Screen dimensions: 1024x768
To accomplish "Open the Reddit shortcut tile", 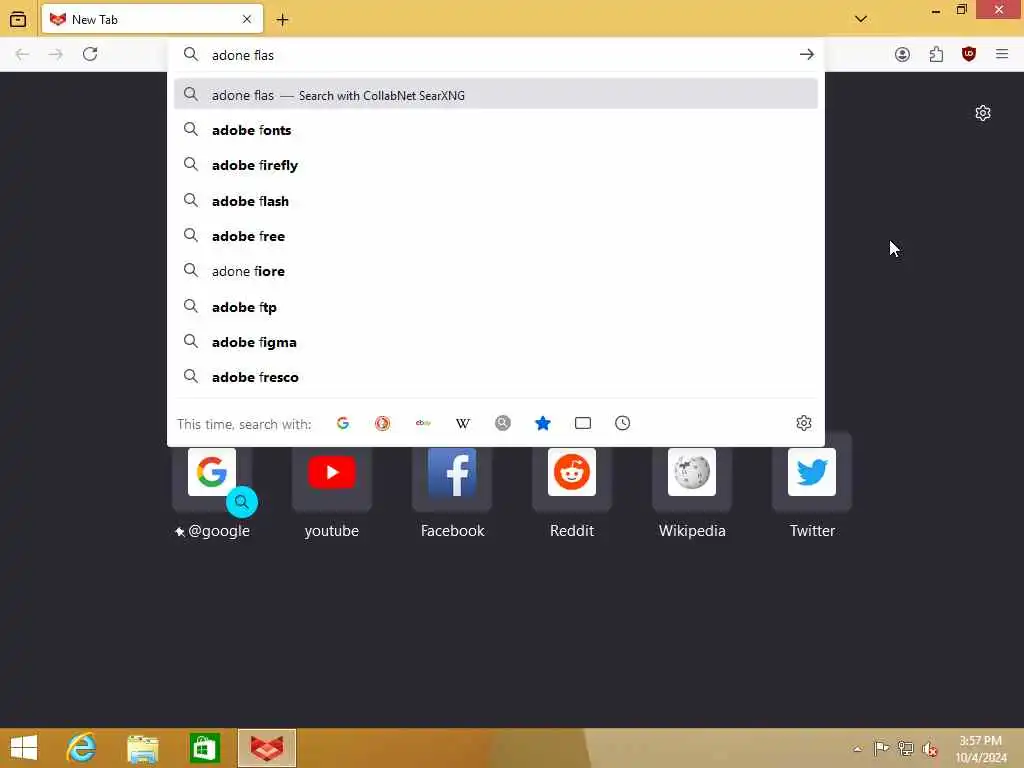I will point(572,487).
